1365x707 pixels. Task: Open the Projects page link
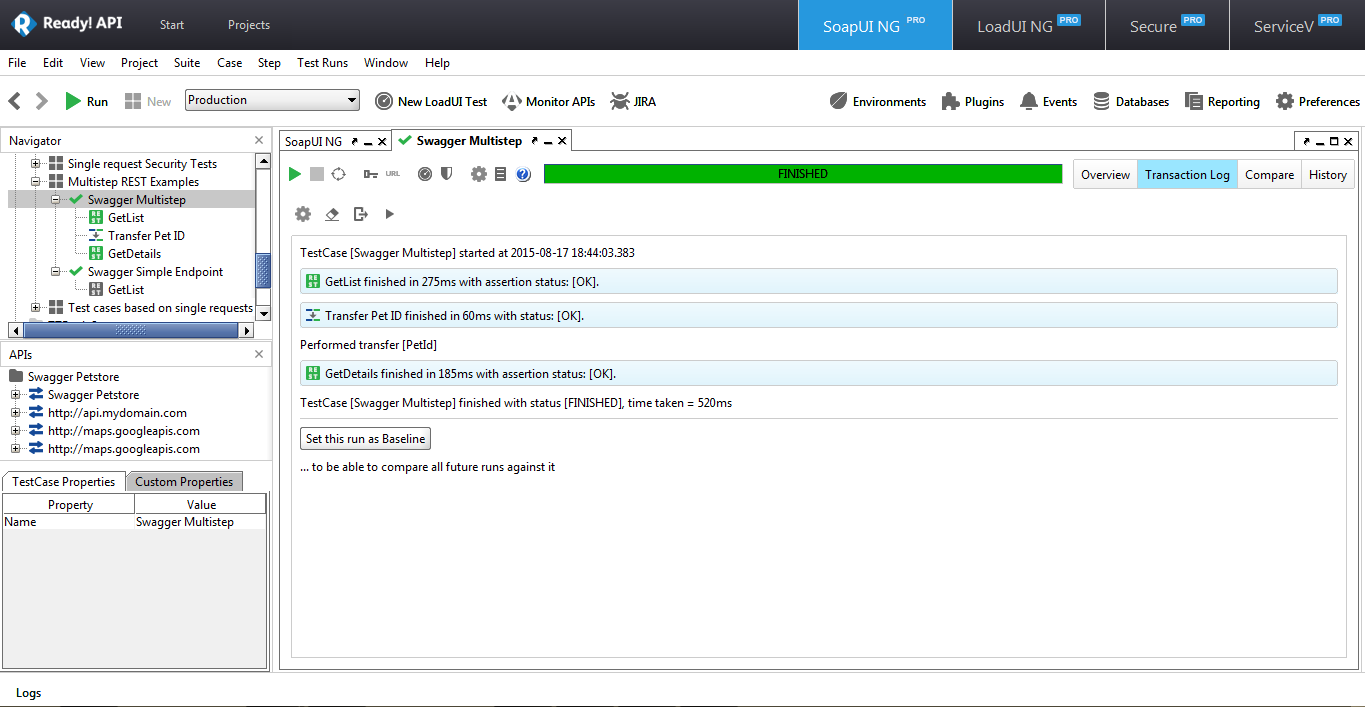click(x=249, y=25)
